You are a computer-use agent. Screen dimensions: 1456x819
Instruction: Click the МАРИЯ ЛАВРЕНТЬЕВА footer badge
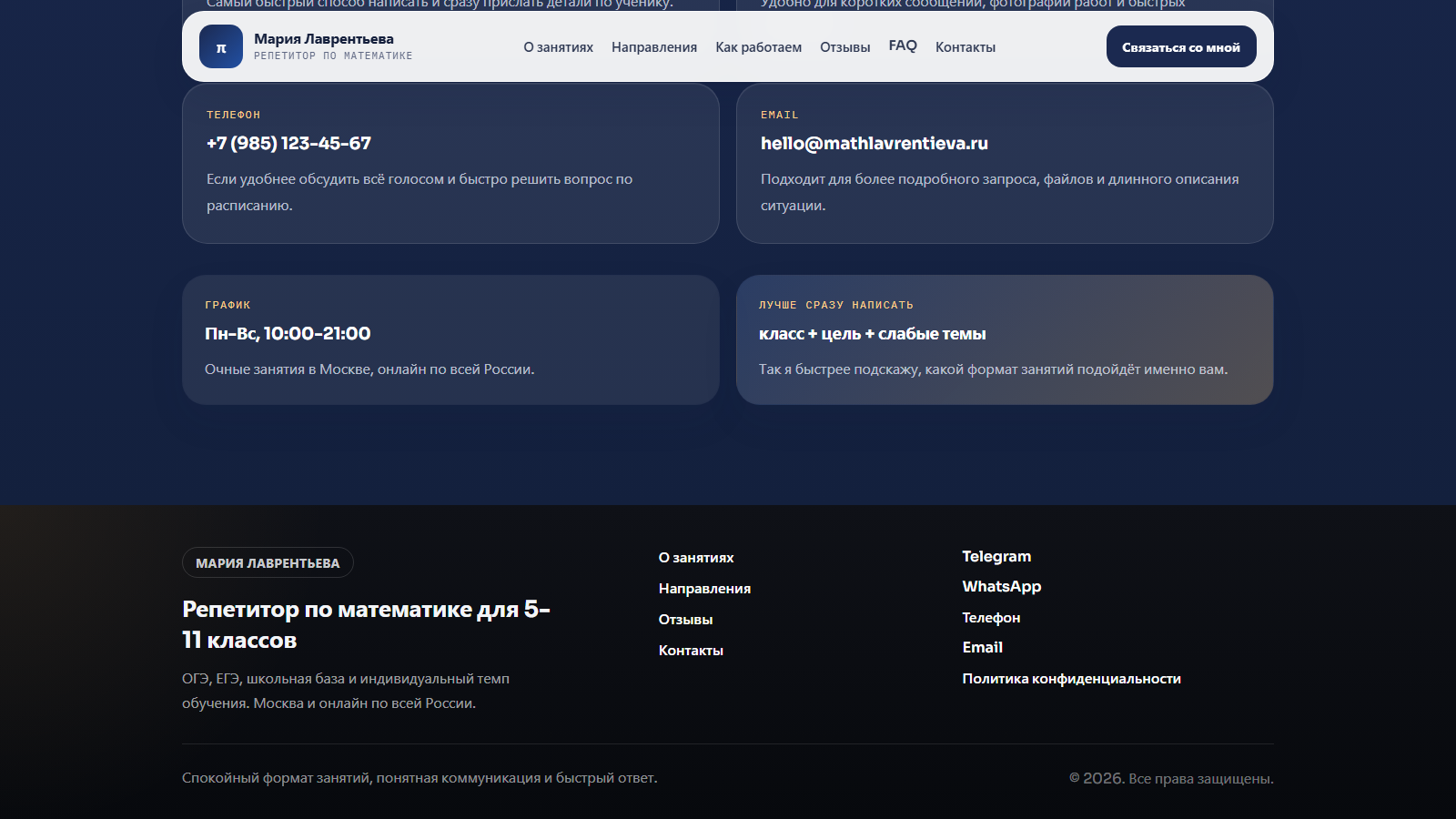268,562
